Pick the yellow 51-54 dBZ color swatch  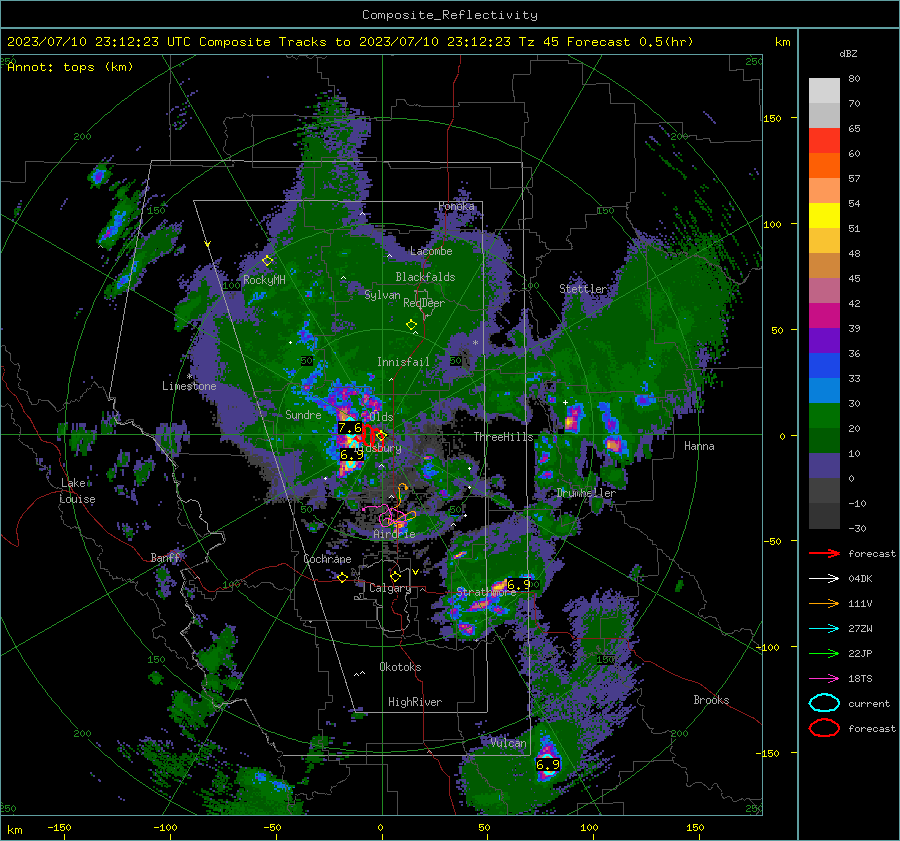[x=824, y=216]
